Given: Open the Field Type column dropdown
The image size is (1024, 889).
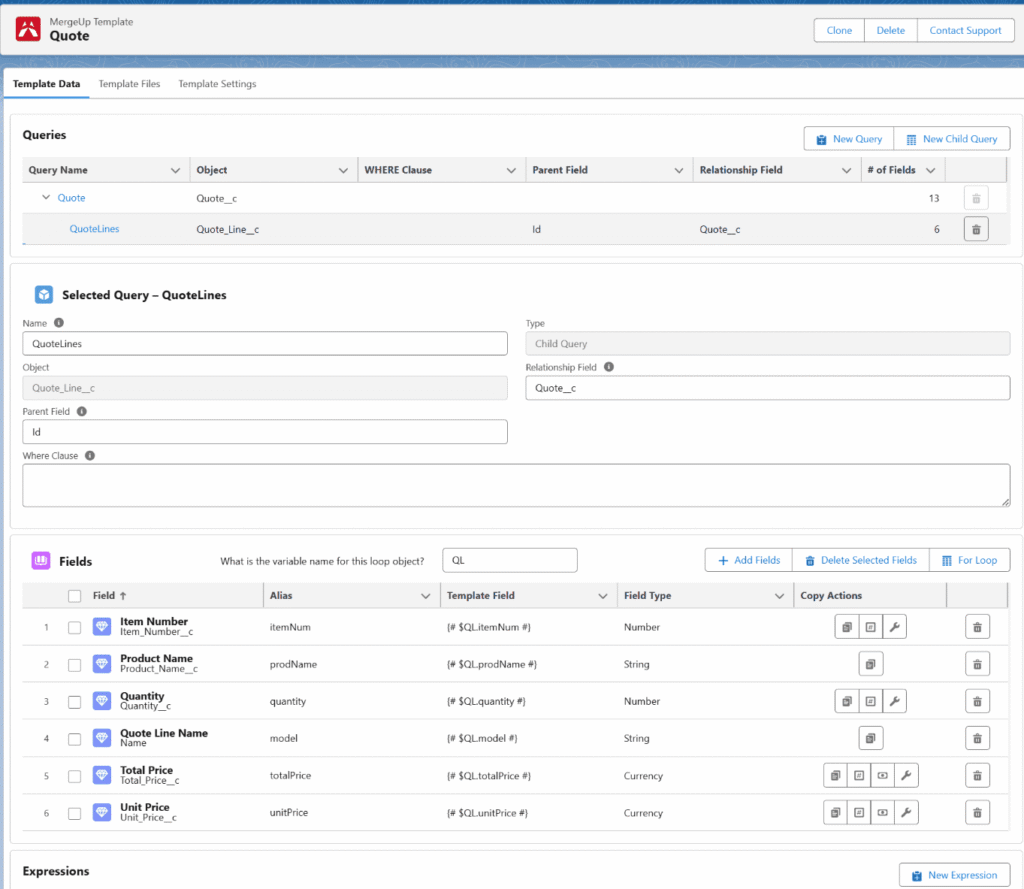Looking at the screenshot, I should (x=779, y=596).
